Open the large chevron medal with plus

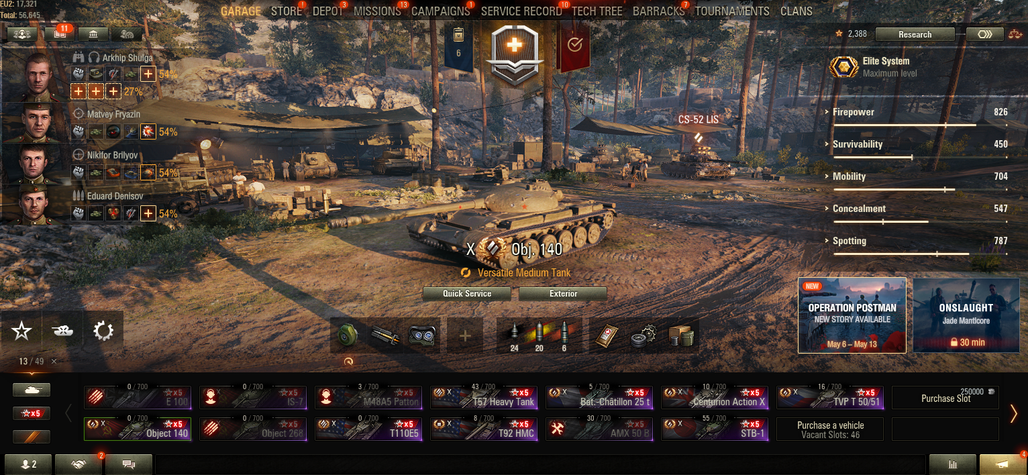coord(517,56)
